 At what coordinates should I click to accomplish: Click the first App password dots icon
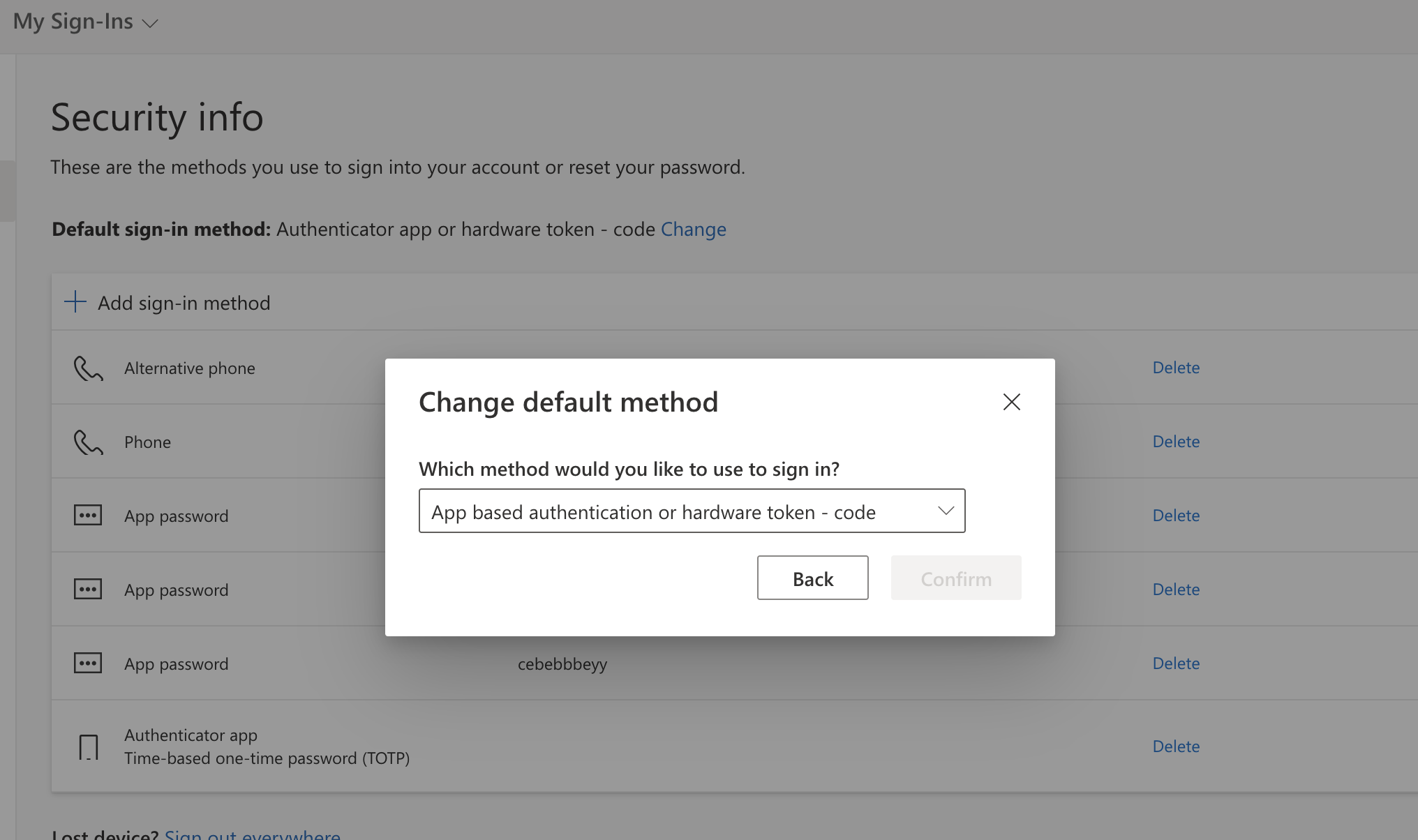tap(88, 515)
